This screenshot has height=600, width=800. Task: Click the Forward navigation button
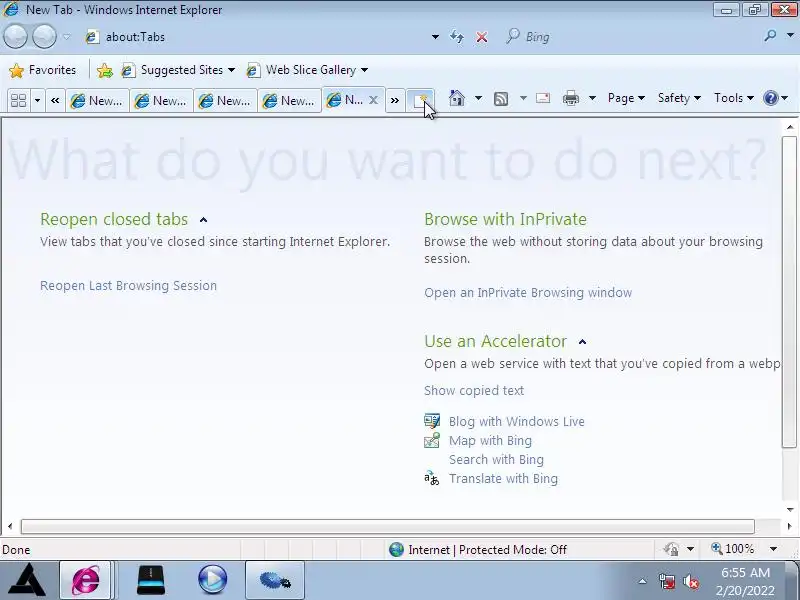pyautogui.click(x=44, y=37)
